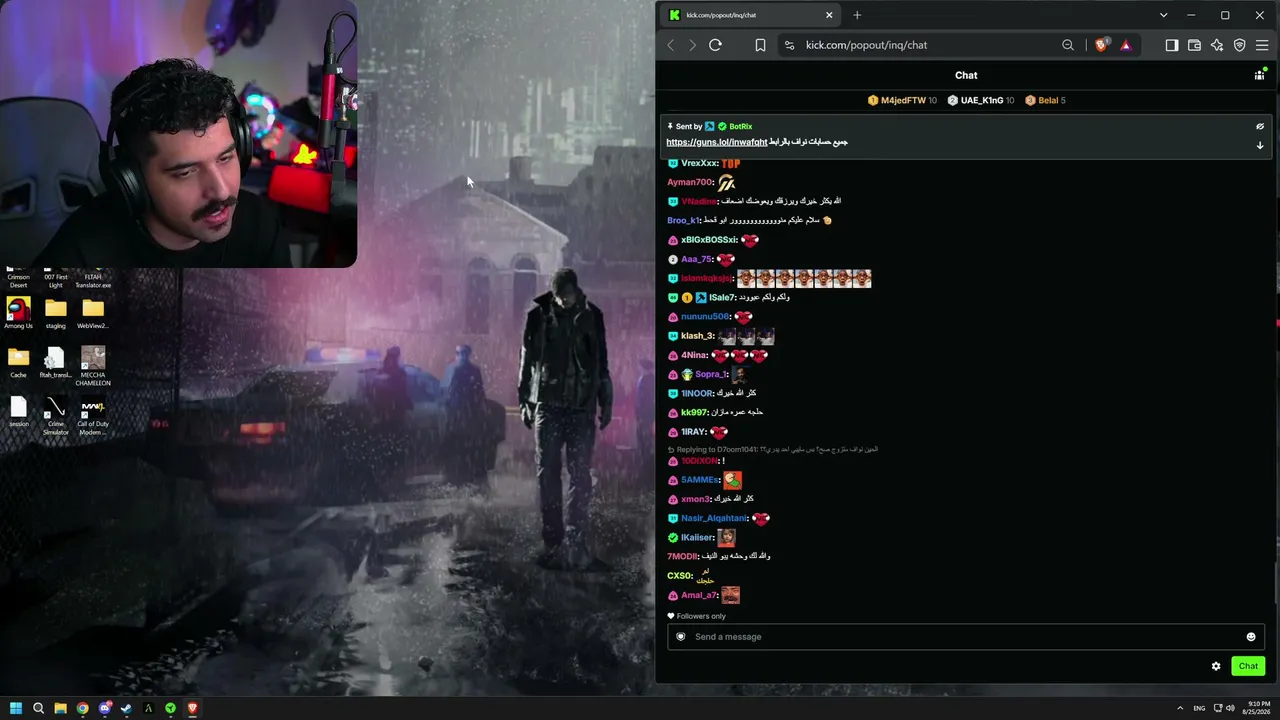Select the session file on desktop
The height and width of the screenshot is (720, 1280).
[x=18, y=411]
